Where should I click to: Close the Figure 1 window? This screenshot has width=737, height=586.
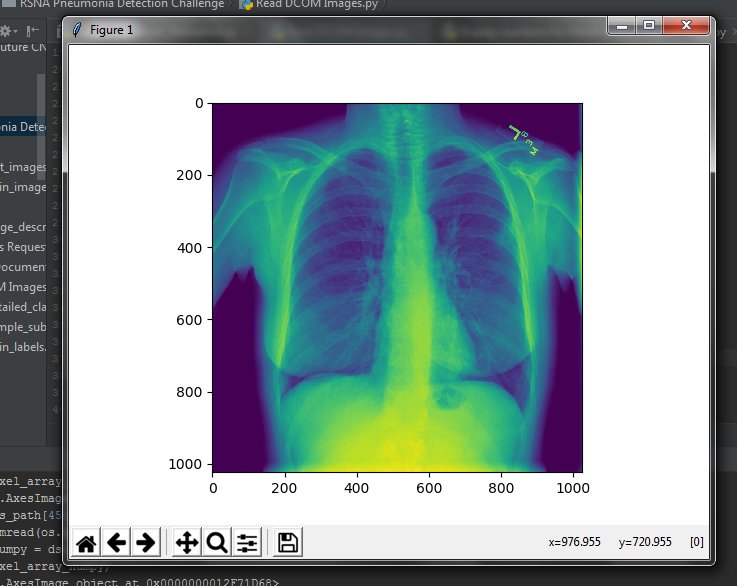point(686,25)
